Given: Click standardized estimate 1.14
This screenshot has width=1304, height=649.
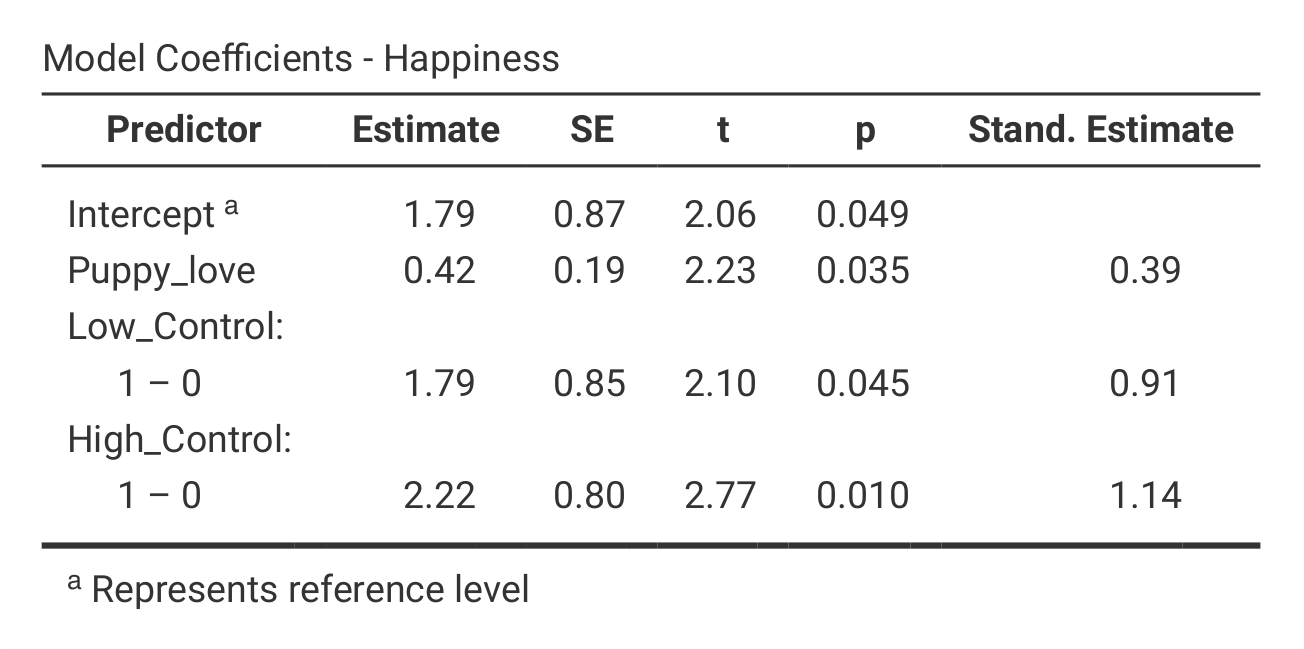Looking at the screenshot, I should [x=1145, y=496].
